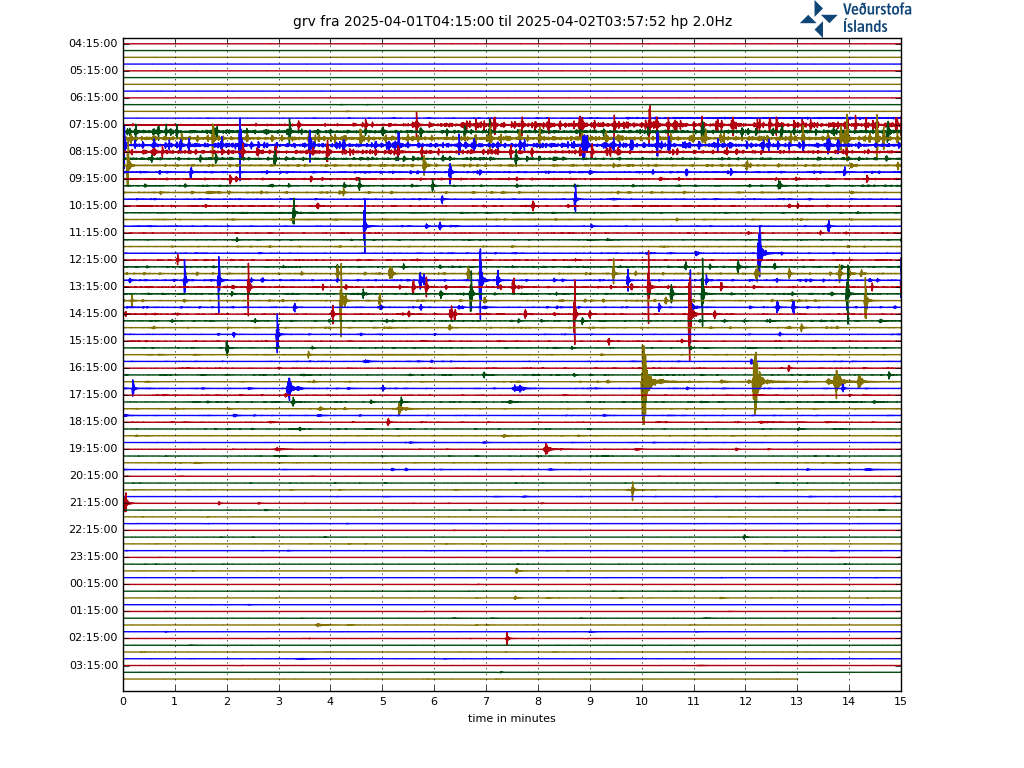The width and height of the screenshot is (1024, 768).
Task: Click the 08:15:00 time label
Action: (x=93, y=152)
